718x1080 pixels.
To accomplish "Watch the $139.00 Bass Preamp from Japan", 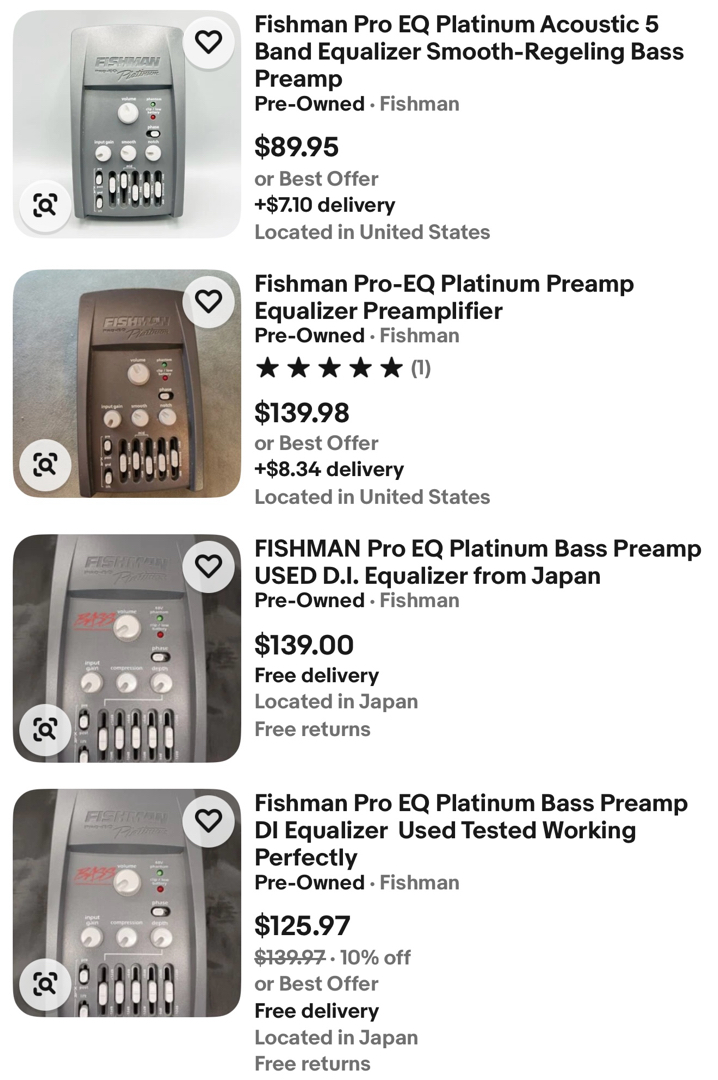I will [x=208, y=566].
